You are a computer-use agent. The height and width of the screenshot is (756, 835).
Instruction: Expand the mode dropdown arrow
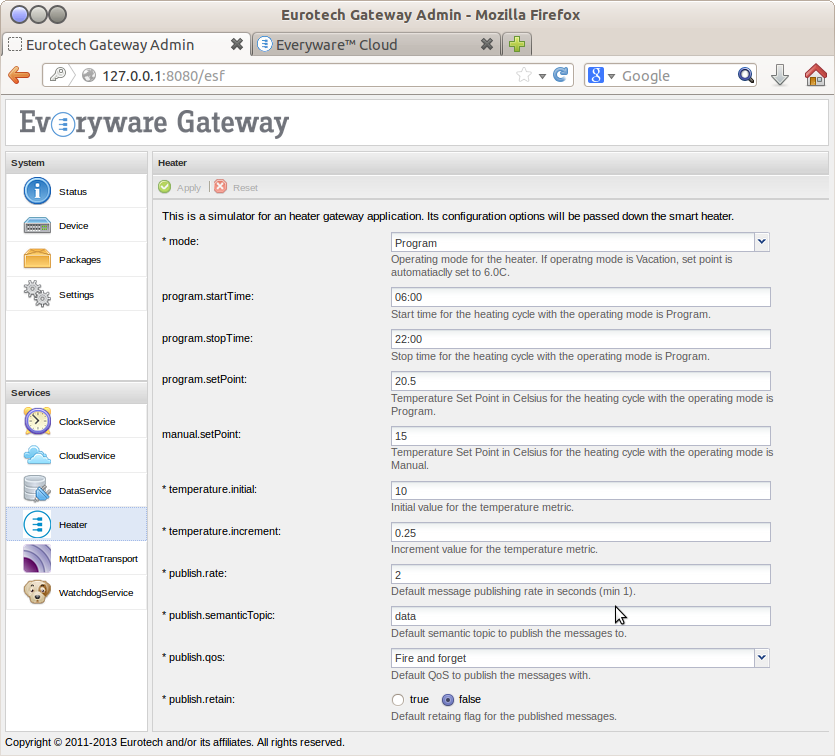[x=762, y=242]
